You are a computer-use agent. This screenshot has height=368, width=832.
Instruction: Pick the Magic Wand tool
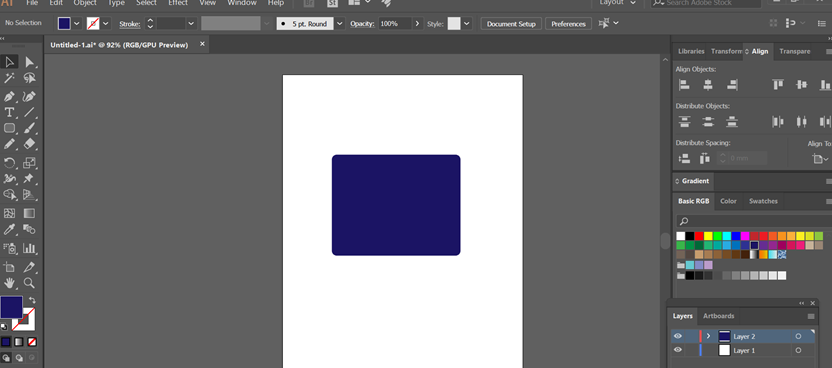tap(10, 78)
